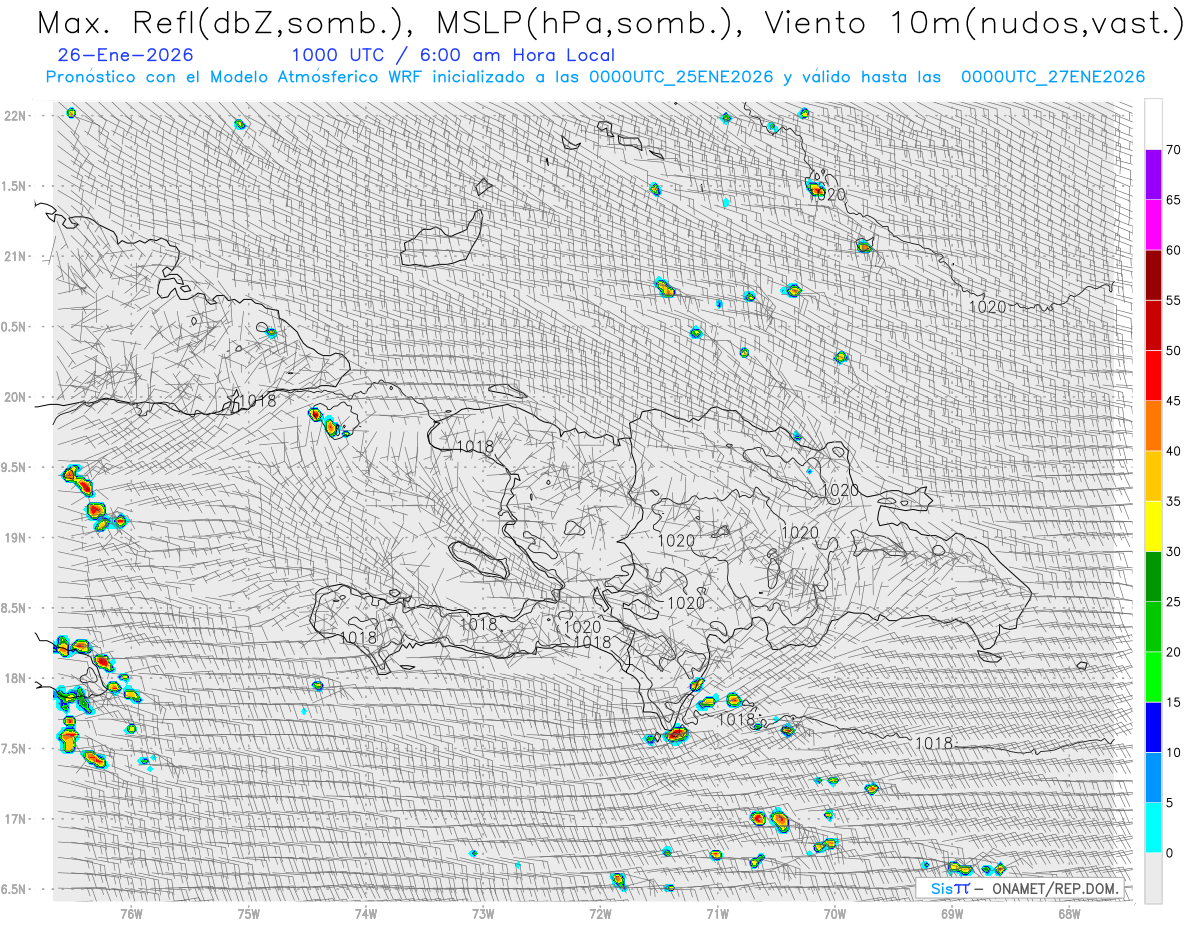Click the colorbar value label '35'
Image resolution: width=1200 pixels, height=927 pixels.
click(1173, 501)
